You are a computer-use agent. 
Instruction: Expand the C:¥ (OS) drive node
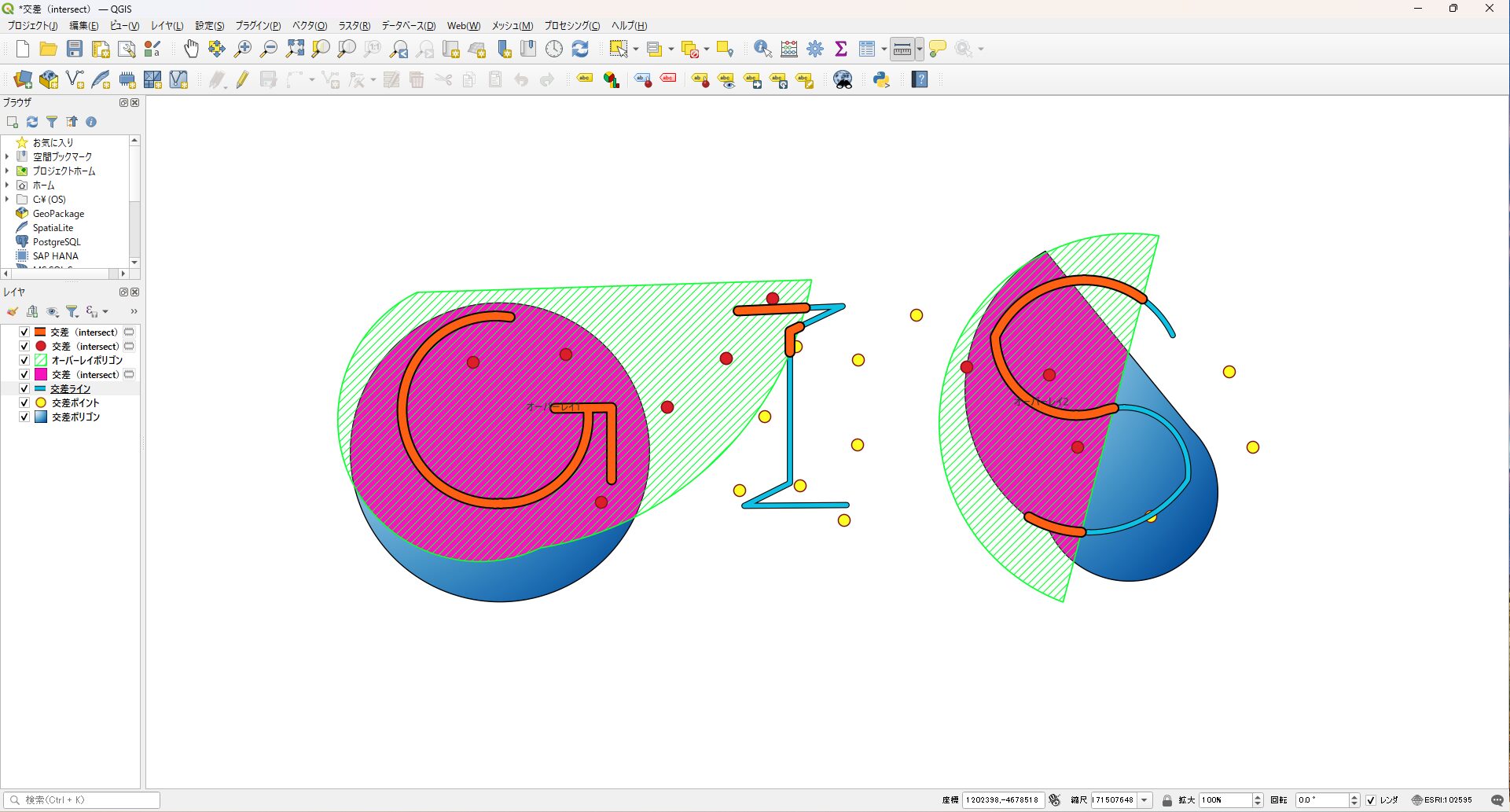tap(7, 199)
